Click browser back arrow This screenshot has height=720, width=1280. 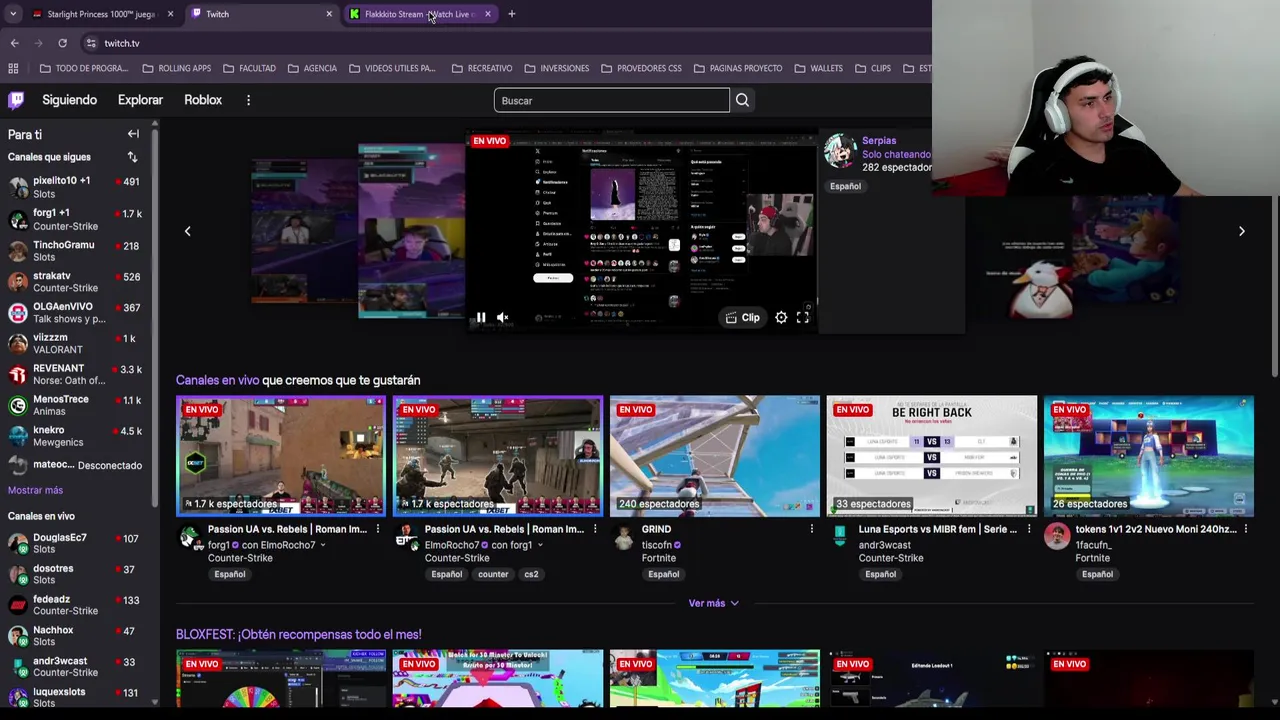point(14,43)
